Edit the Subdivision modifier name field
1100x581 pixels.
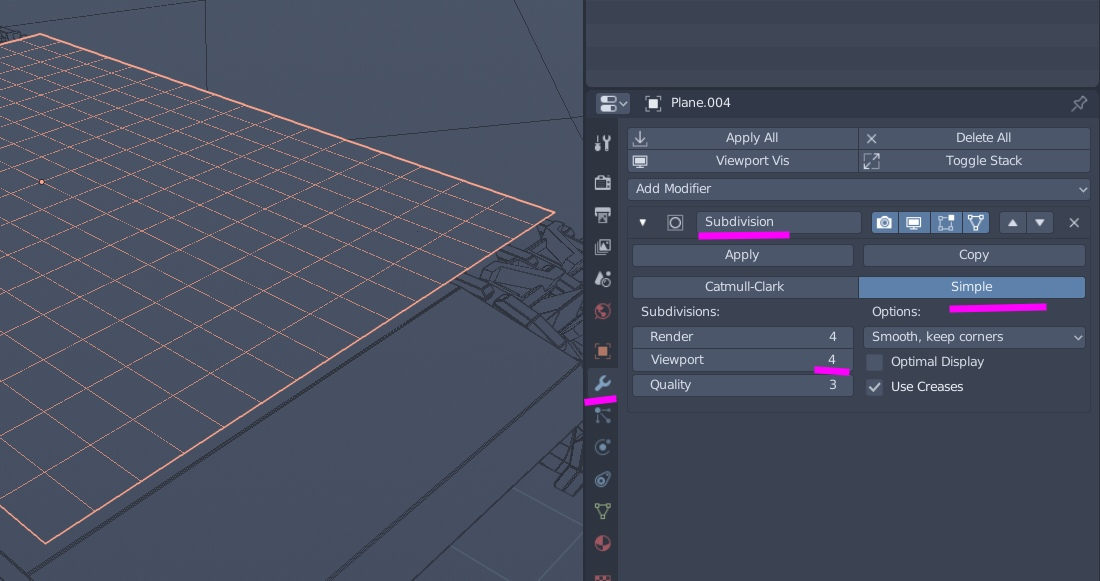point(779,222)
